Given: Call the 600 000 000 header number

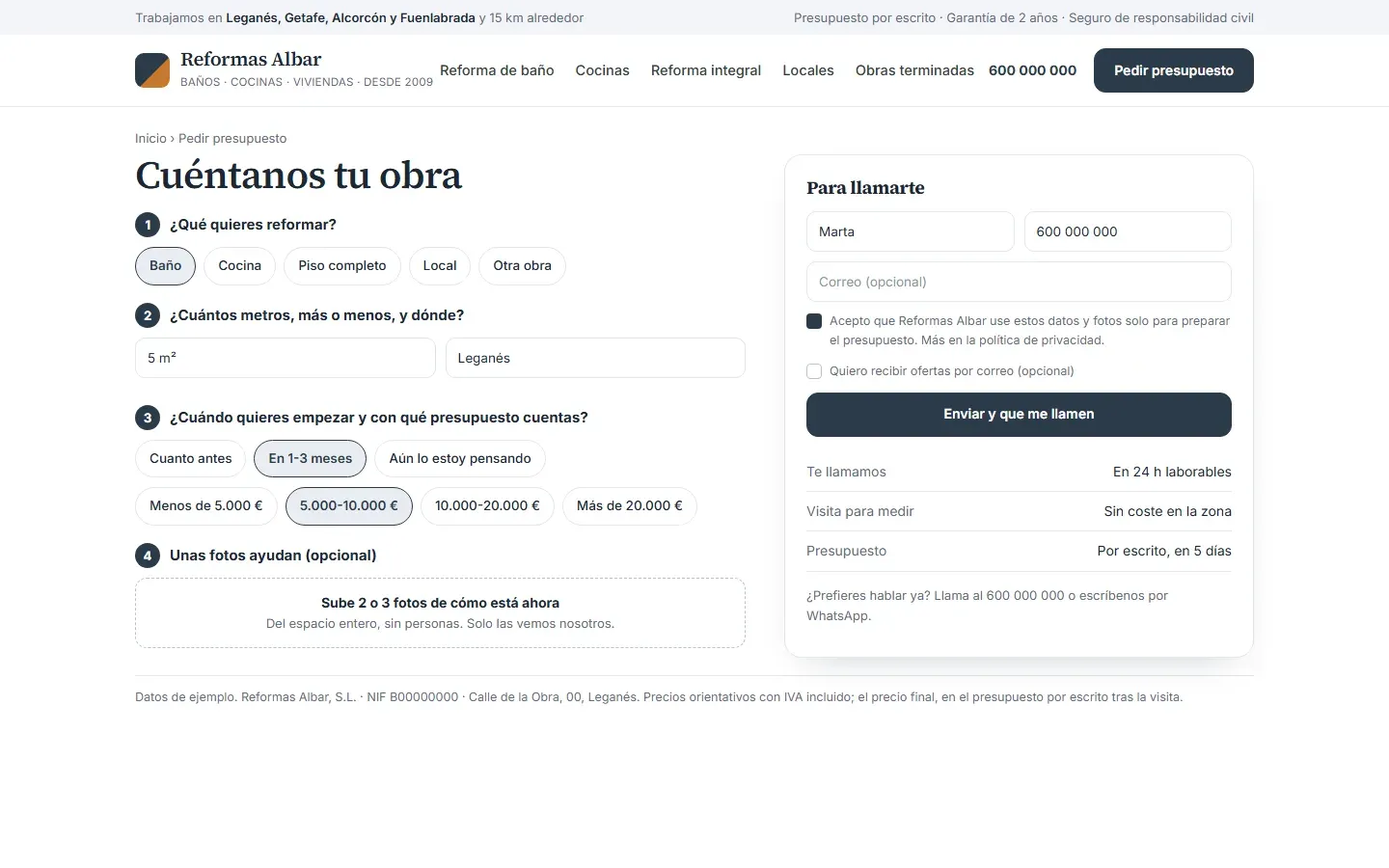Looking at the screenshot, I should pyautogui.click(x=1032, y=70).
